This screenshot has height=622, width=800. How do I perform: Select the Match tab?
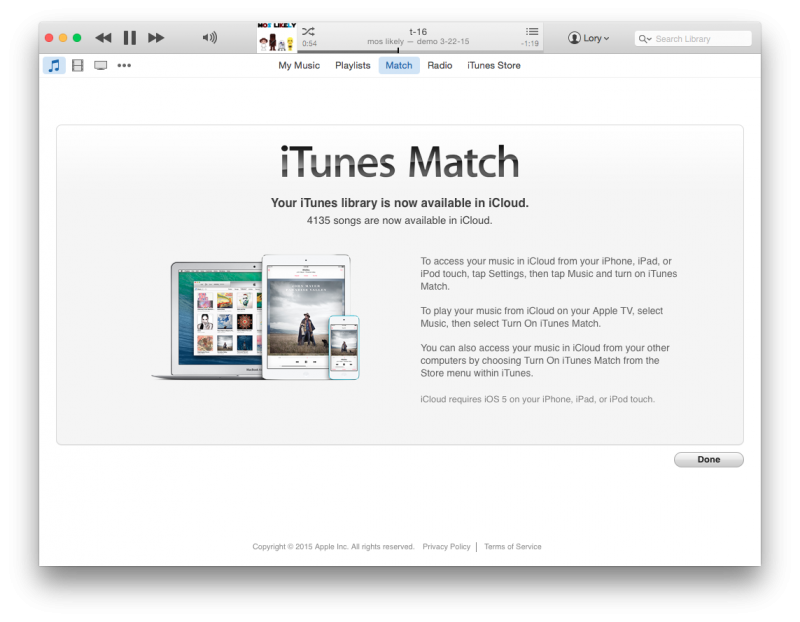coord(399,65)
